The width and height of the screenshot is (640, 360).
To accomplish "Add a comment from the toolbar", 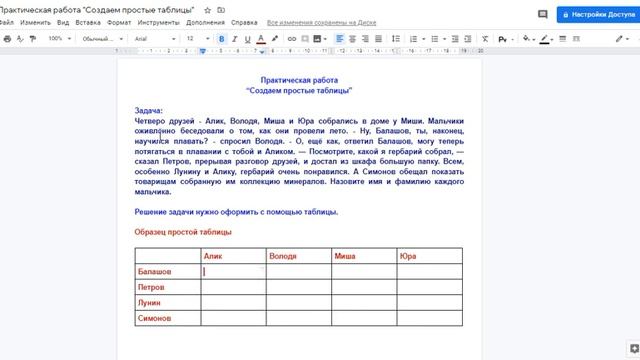I will (x=305, y=39).
